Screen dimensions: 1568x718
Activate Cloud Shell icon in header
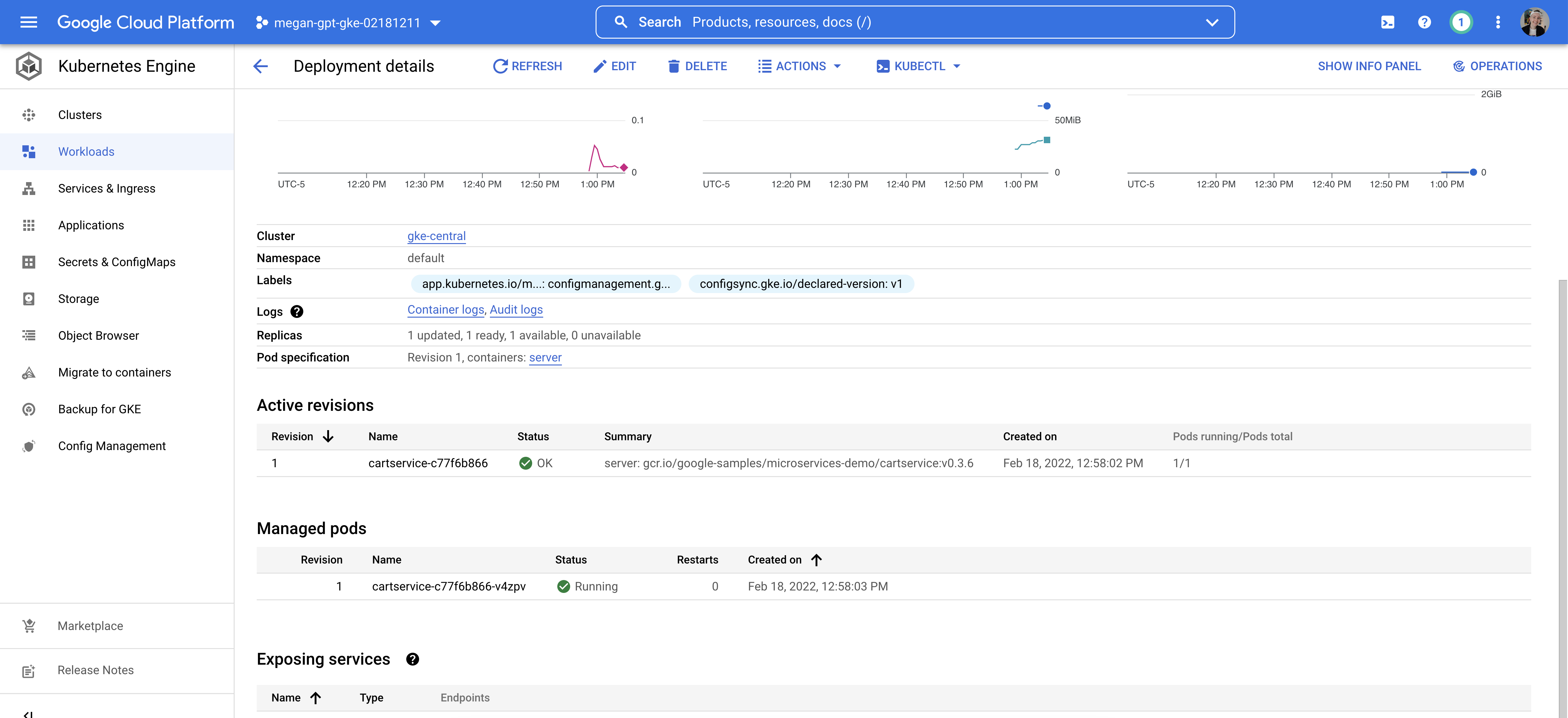coord(1387,22)
